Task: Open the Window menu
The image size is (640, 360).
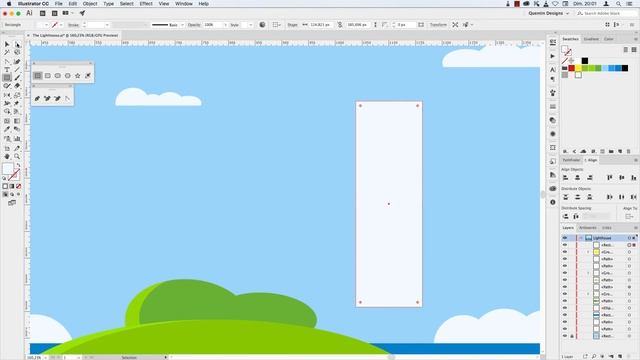Action: click(184, 4)
